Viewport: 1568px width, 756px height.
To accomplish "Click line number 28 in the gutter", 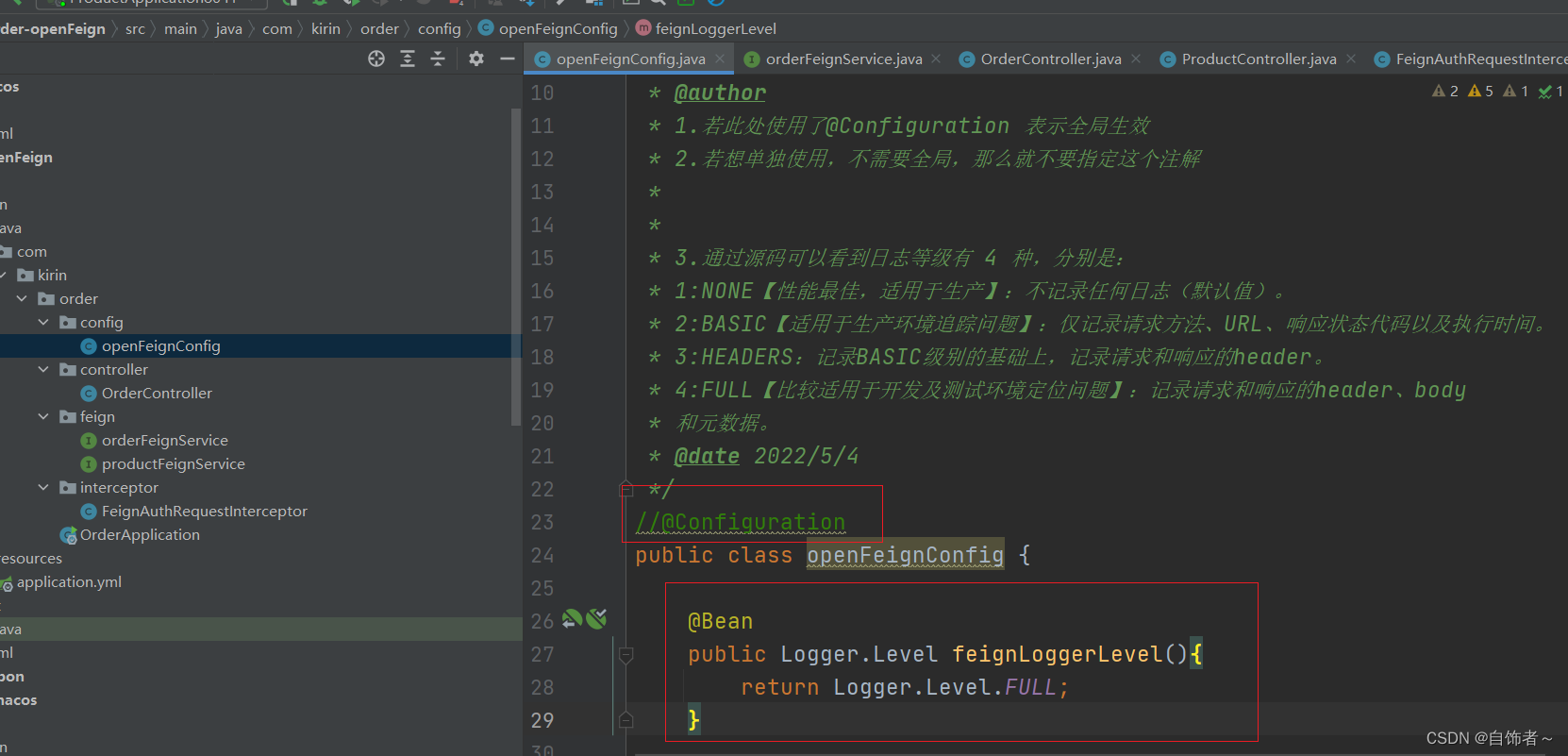I will coord(542,688).
